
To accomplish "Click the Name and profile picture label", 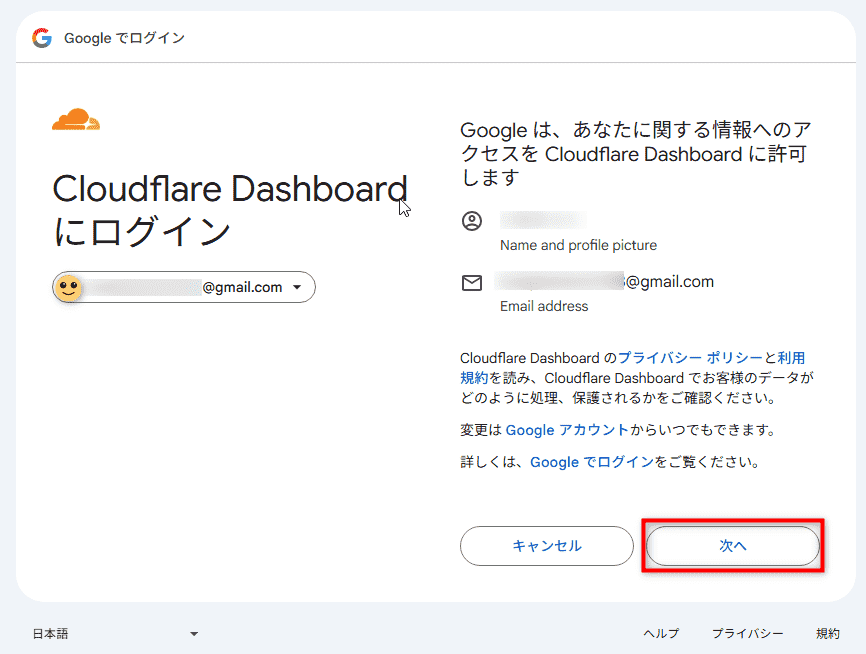I will [578, 245].
